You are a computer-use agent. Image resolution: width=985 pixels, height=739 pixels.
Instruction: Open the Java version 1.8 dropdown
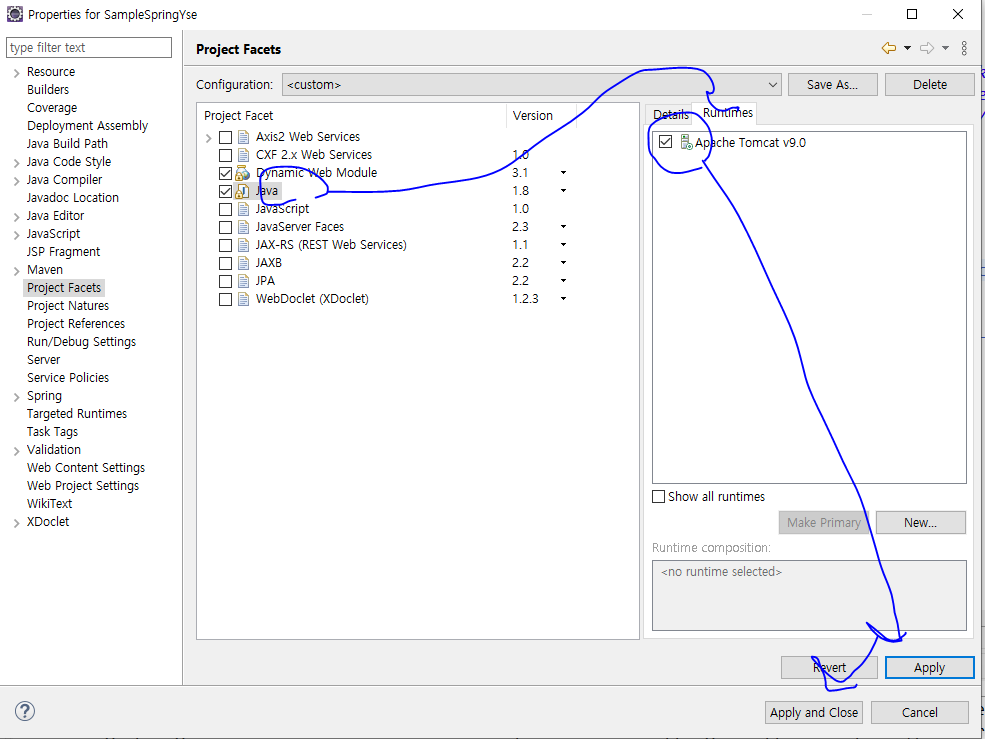[x=563, y=191]
